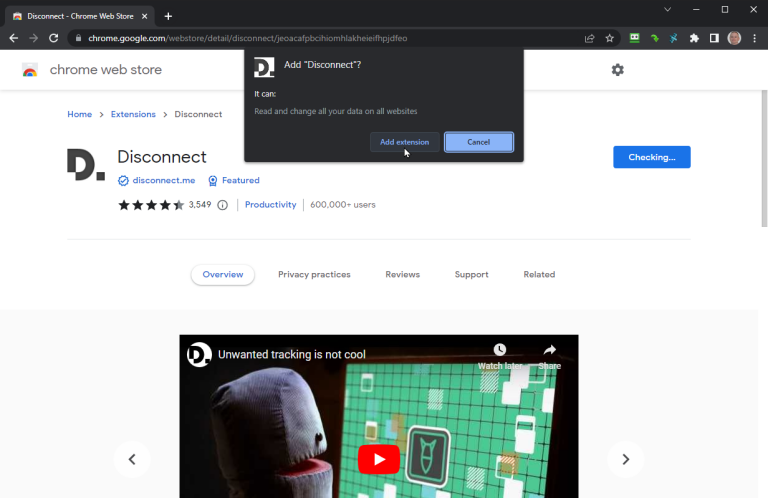Open the Productivity category link
The height and width of the screenshot is (498, 768).
270,205
